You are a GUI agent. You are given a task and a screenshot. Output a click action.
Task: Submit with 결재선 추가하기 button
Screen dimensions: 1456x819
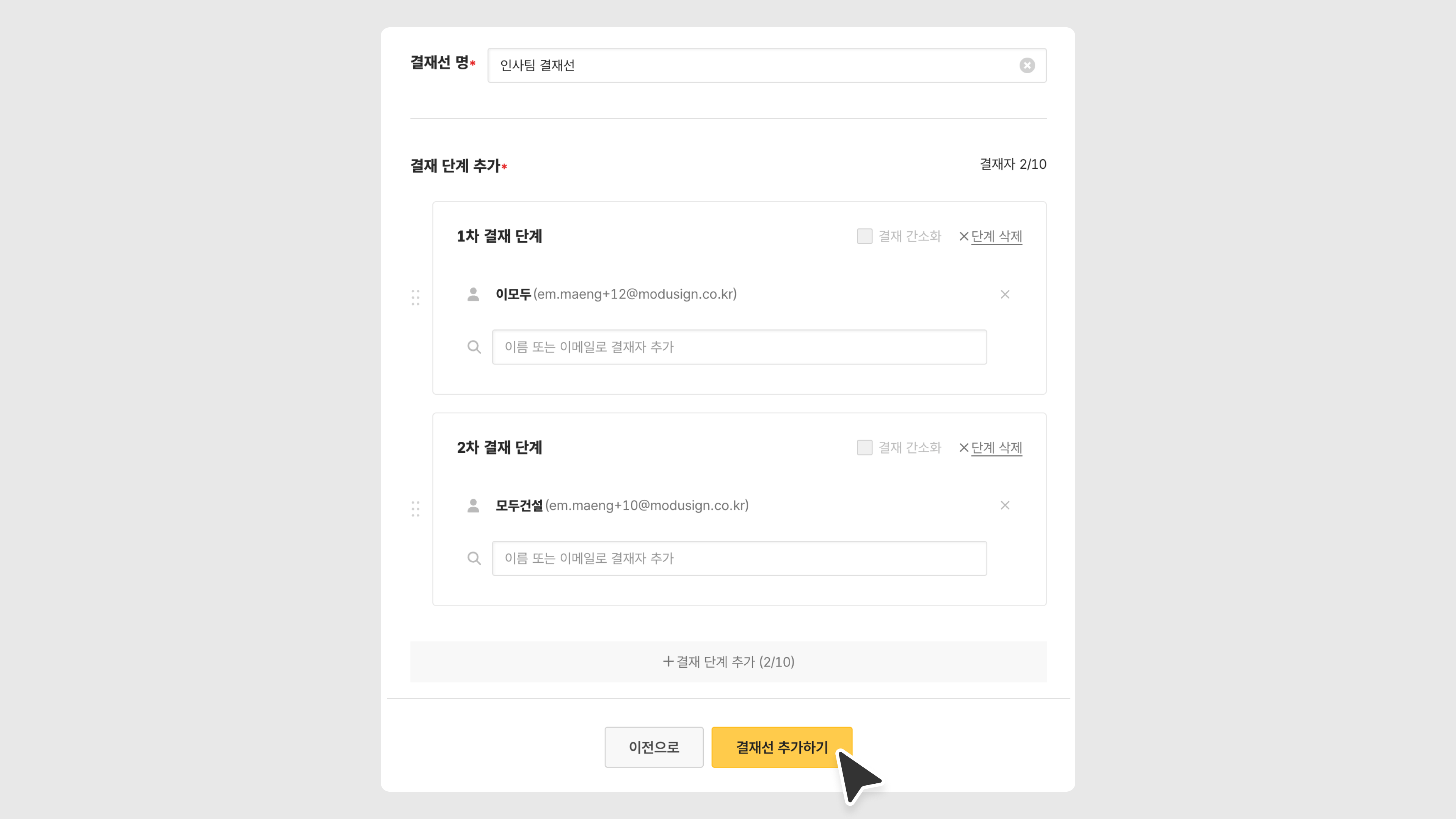pyautogui.click(x=781, y=747)
